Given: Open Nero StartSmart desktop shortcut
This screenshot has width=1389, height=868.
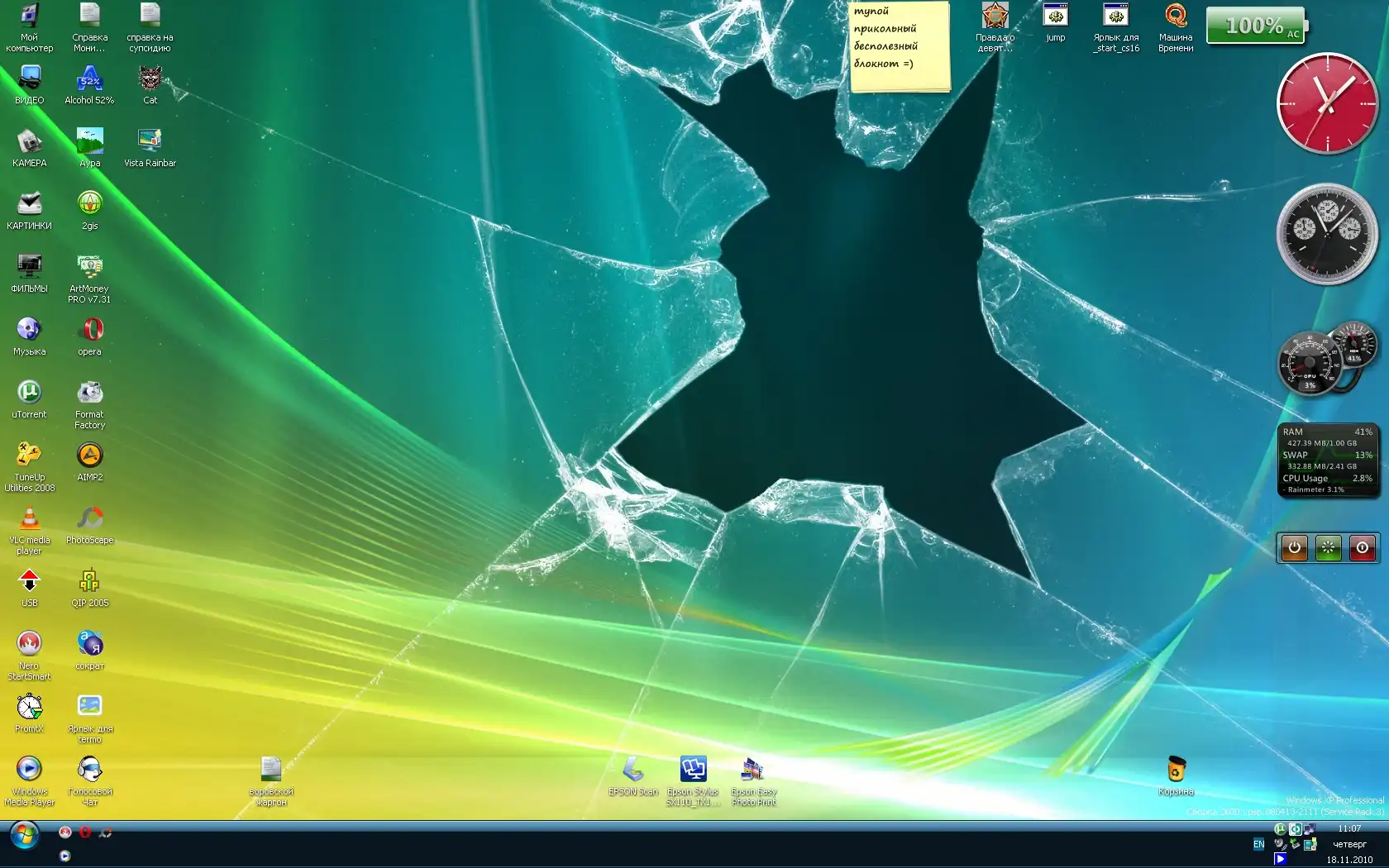Looking at the screenshot, I should point(29,644).
